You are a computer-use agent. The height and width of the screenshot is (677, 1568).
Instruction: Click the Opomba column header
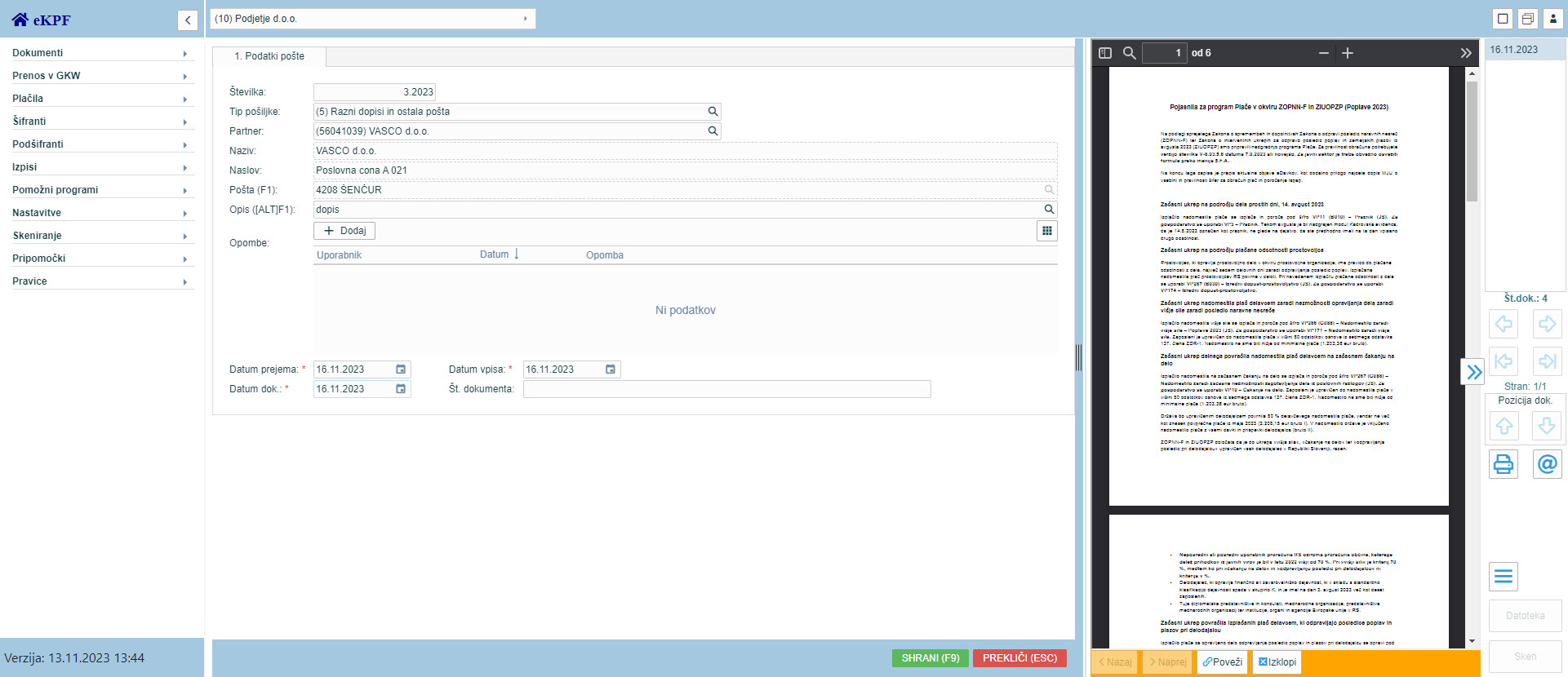[x=605, y=255]
